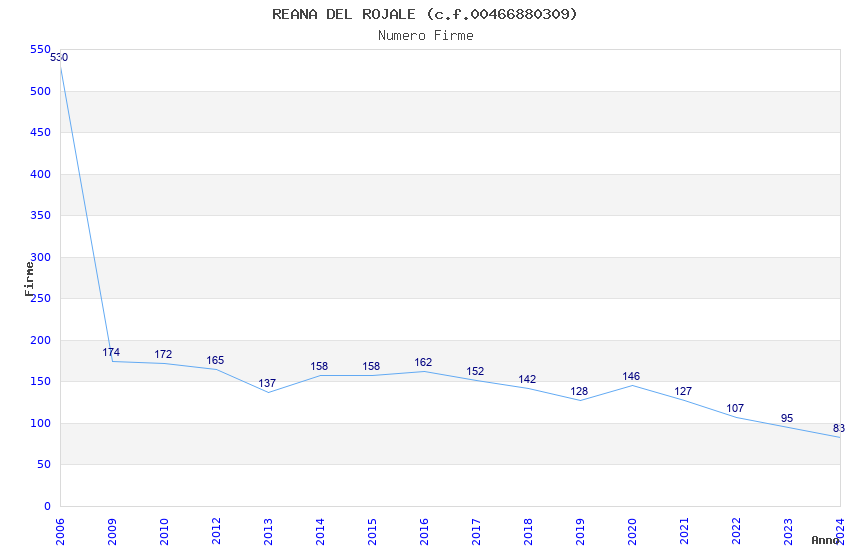Click the x-axis year 2009
Screen dimensions: 850x550
[112, 532]
